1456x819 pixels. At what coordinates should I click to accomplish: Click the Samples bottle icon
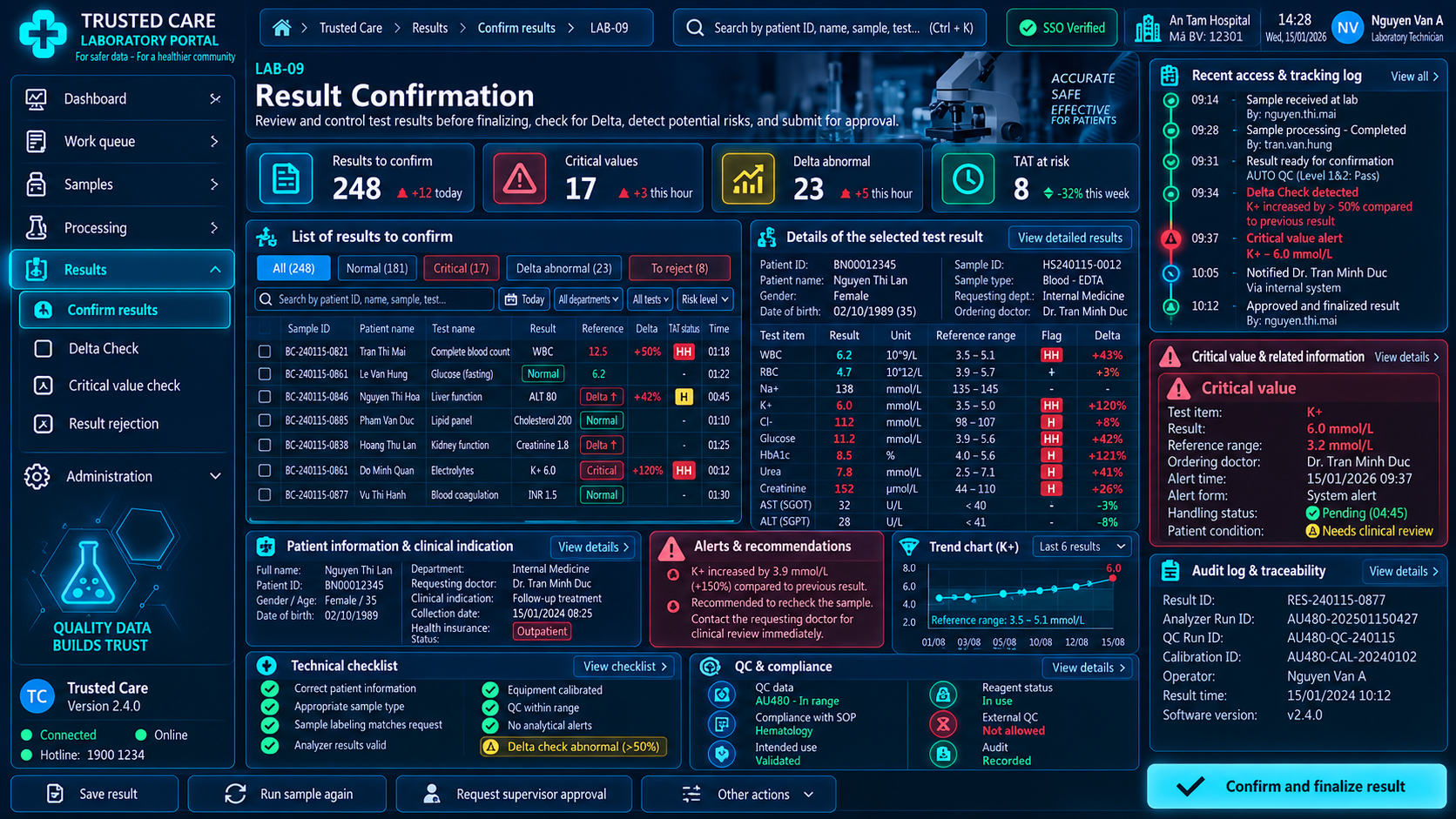point(36,185)
